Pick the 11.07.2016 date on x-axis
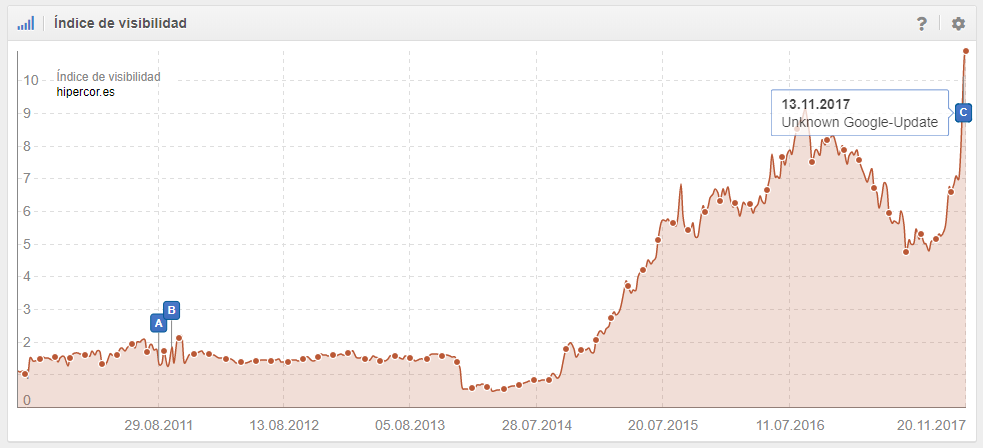The height and width of the screenshot is (448, 983). pos(789,425)
